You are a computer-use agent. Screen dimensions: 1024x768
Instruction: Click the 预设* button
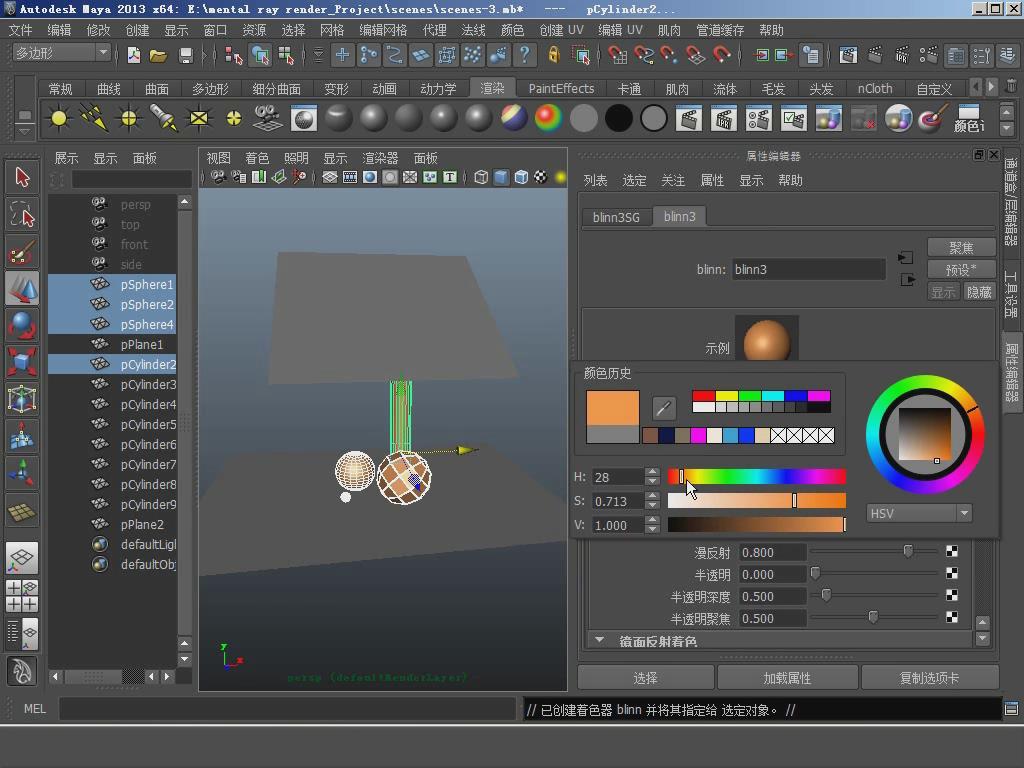pyautogui.click(x=961, y=270)
